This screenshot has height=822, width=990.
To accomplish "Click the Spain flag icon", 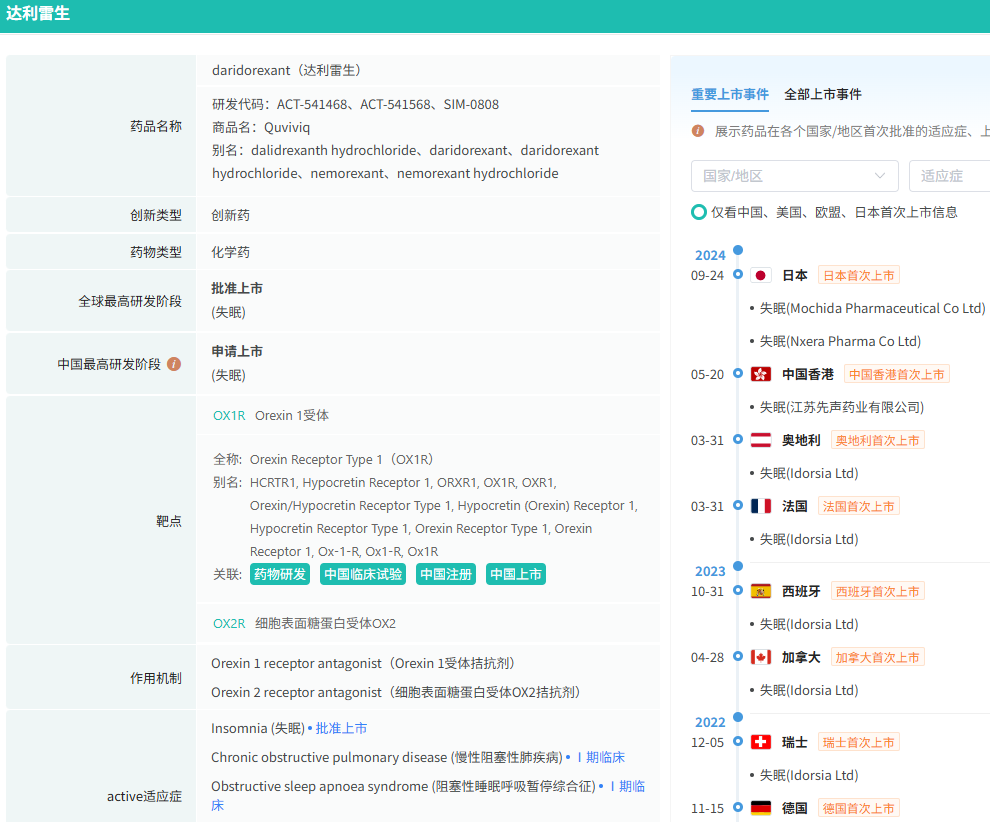I will pos(761,591).
